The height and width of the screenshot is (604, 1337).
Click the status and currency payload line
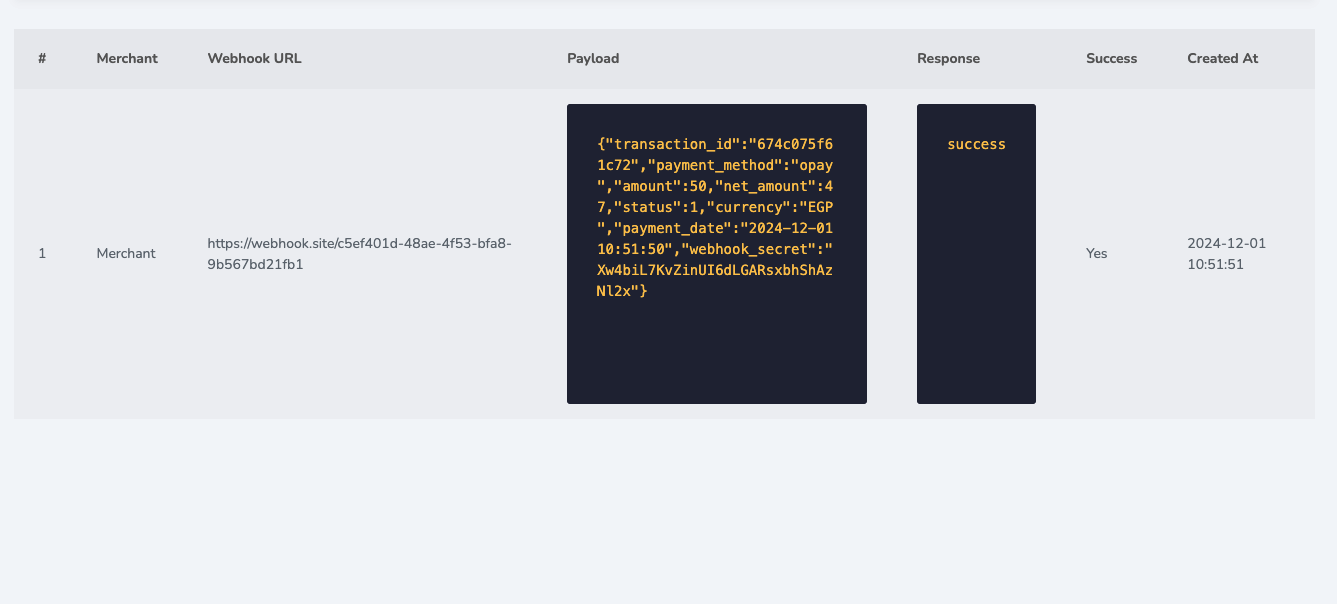tap(715, 207)
